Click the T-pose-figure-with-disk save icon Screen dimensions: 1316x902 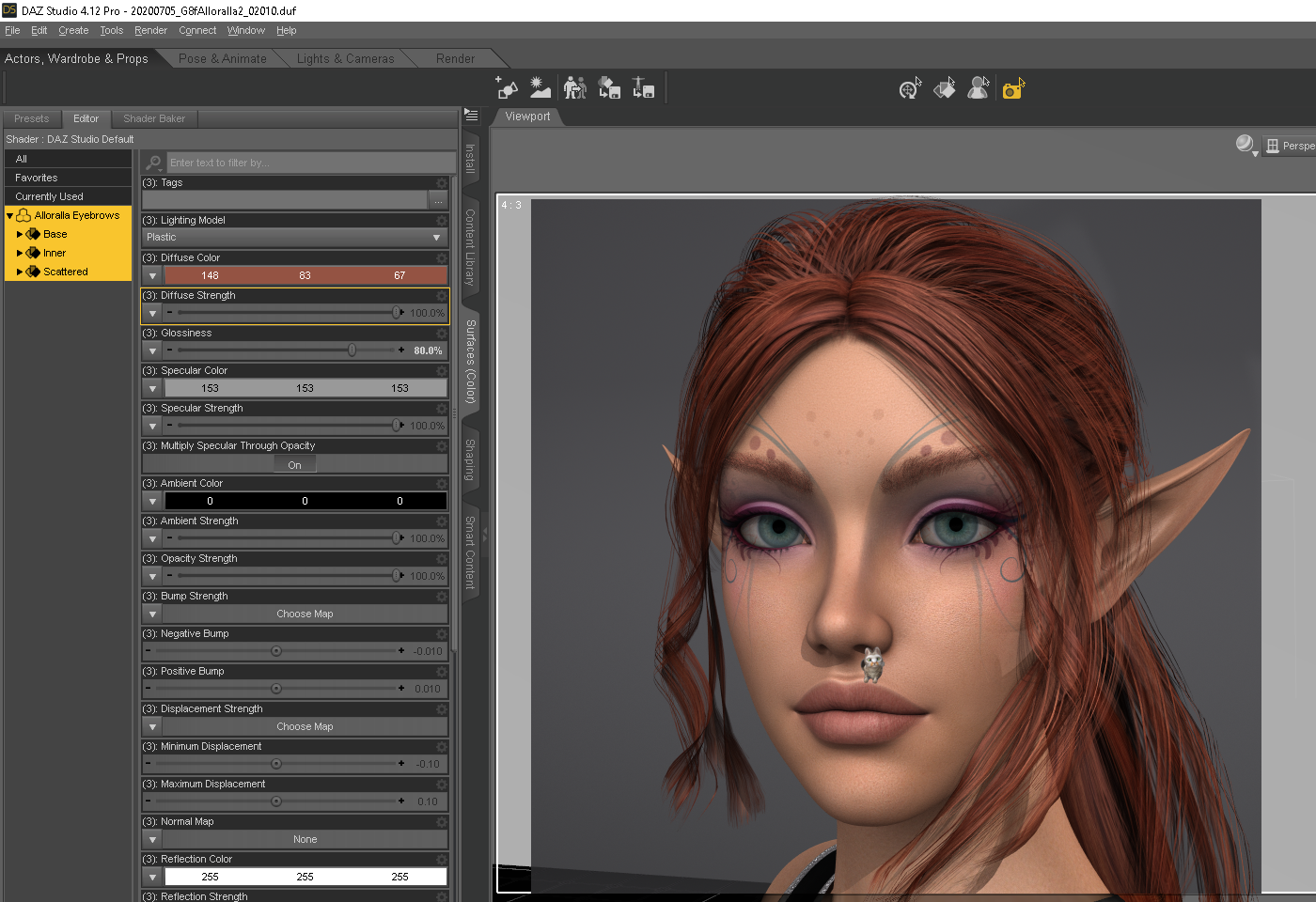tap(643, 88)
